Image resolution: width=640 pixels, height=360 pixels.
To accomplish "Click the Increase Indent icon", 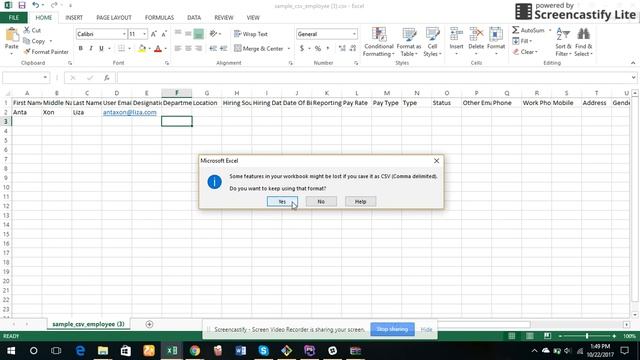I will 223,49.
